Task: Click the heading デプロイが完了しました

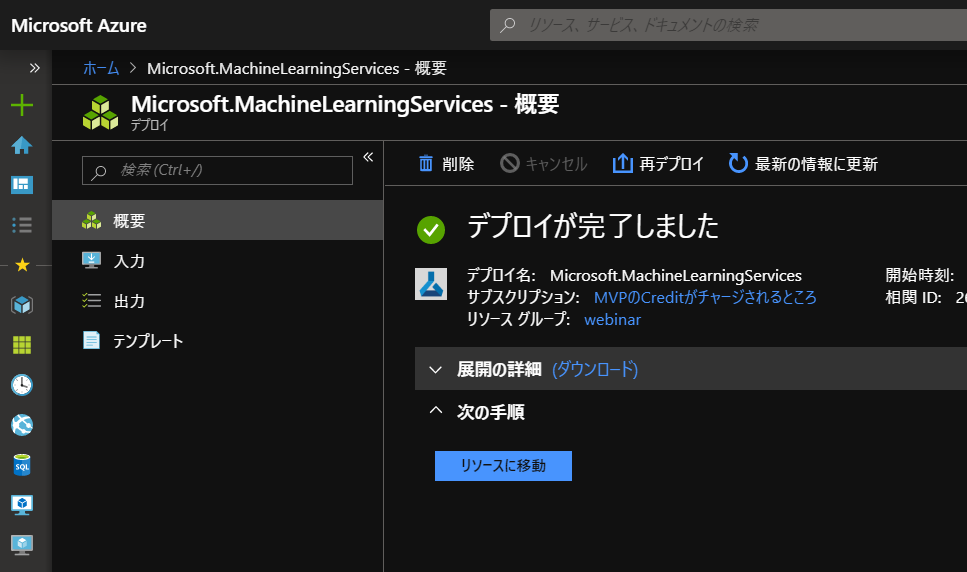Action: point(593,226)
